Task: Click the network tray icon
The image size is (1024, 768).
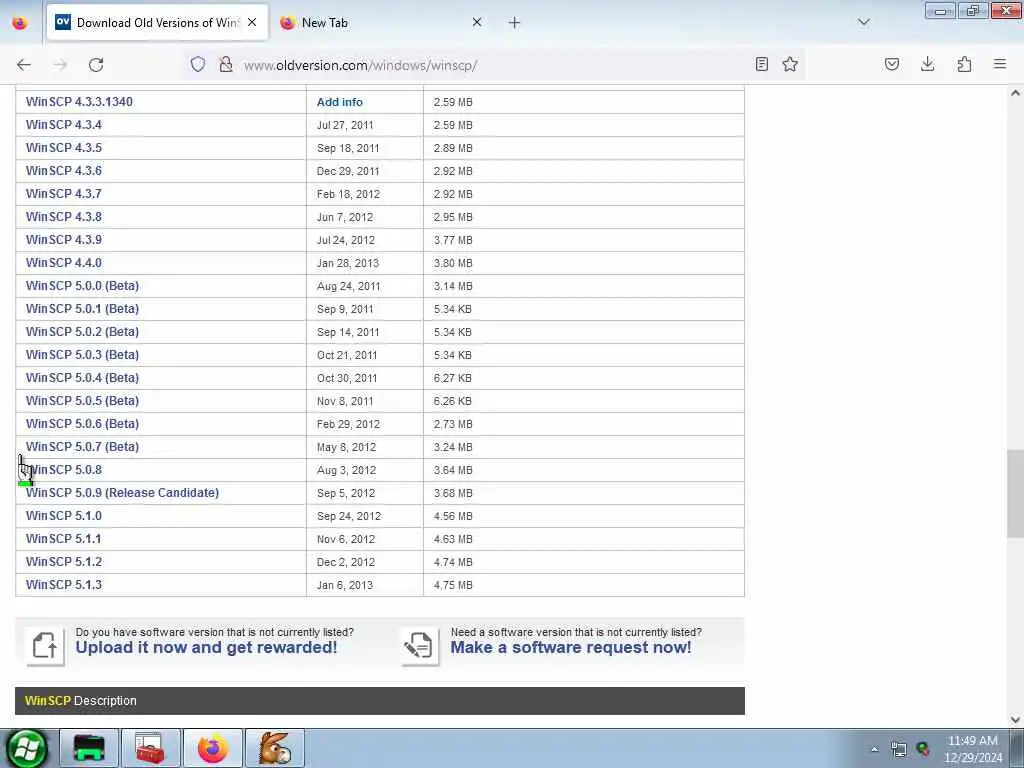Action: click(x=899, y=749)
